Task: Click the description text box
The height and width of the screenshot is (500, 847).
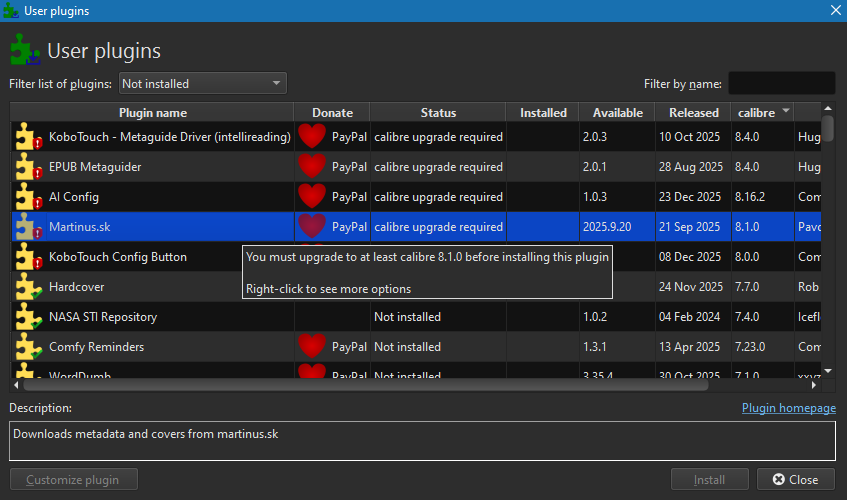Action: click(x=422, y=441)
